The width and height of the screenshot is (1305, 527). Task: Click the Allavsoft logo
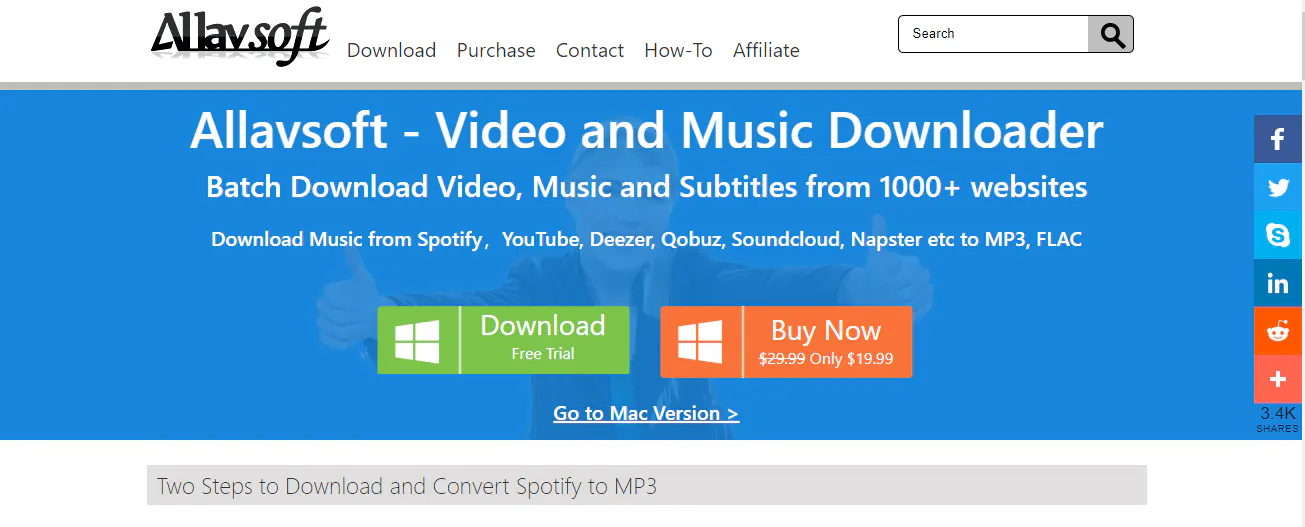click(x=240, y=36)
